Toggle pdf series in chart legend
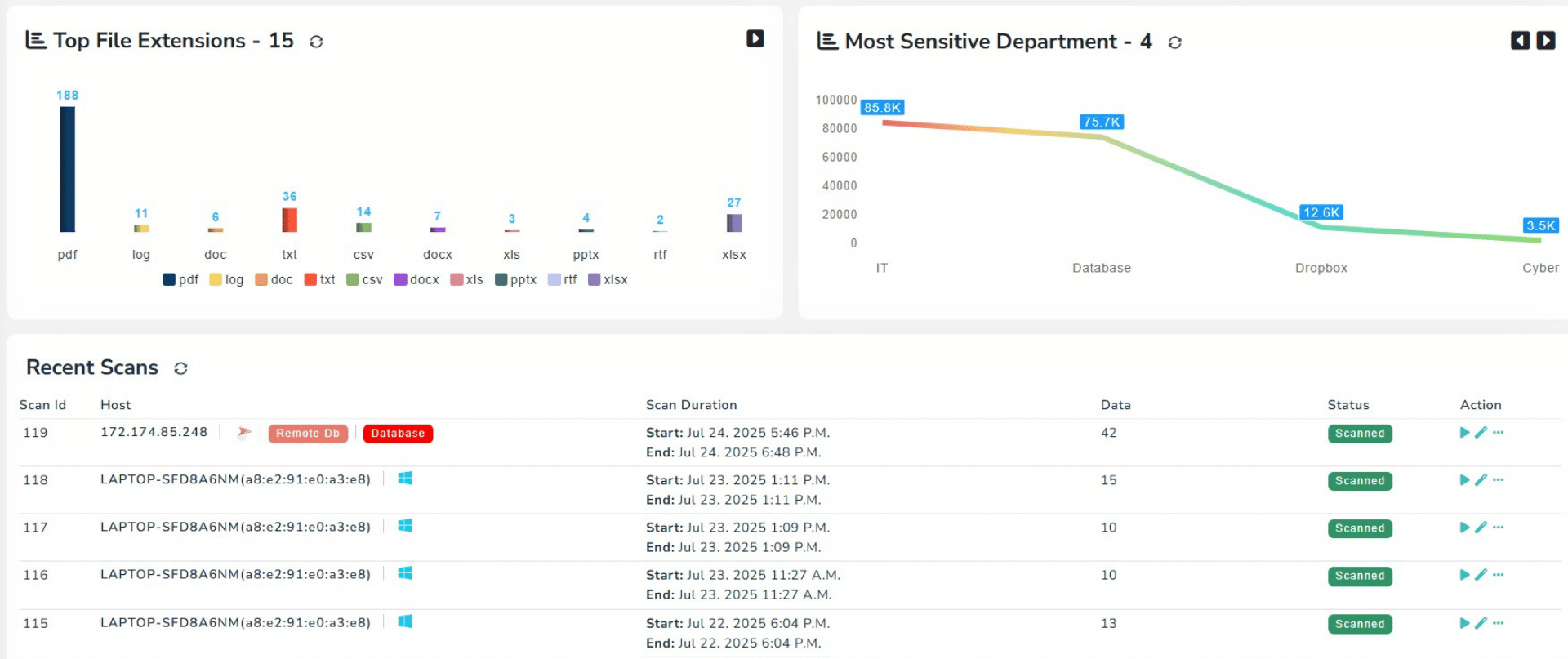 point(180,280)
